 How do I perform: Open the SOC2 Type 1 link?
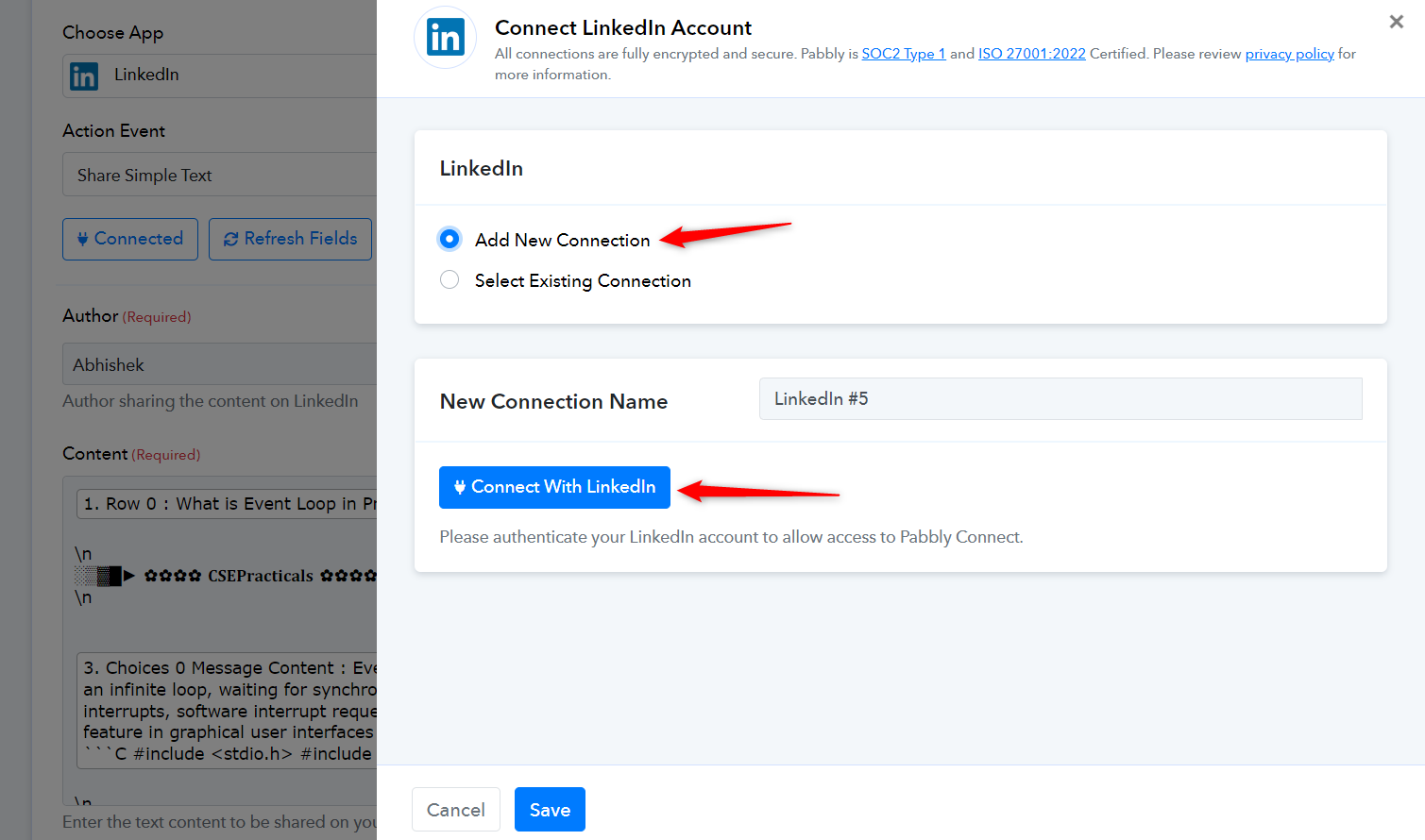point(904,54)
